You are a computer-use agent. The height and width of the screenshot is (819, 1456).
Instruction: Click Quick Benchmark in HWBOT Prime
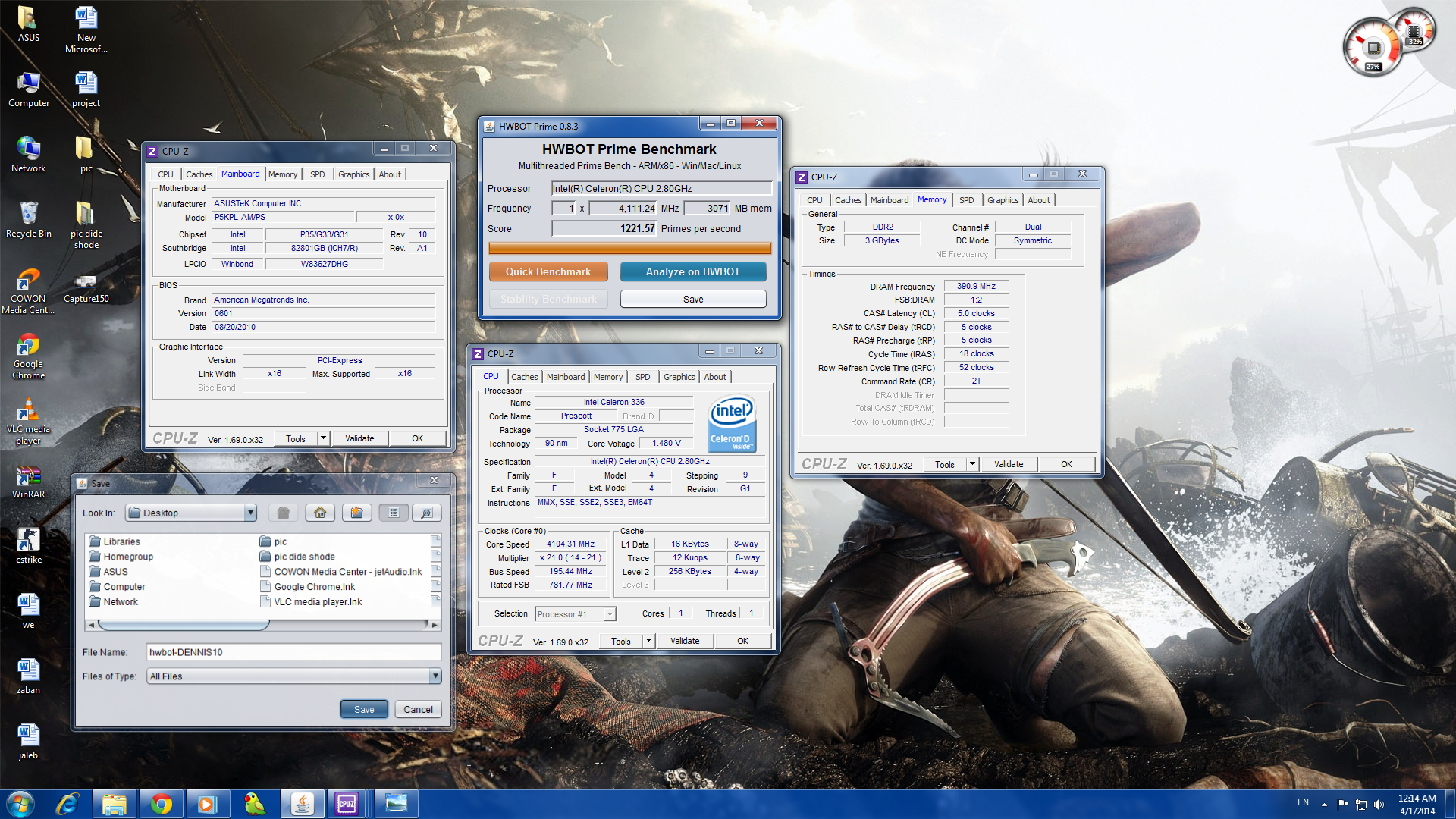(x=548, y=271)
